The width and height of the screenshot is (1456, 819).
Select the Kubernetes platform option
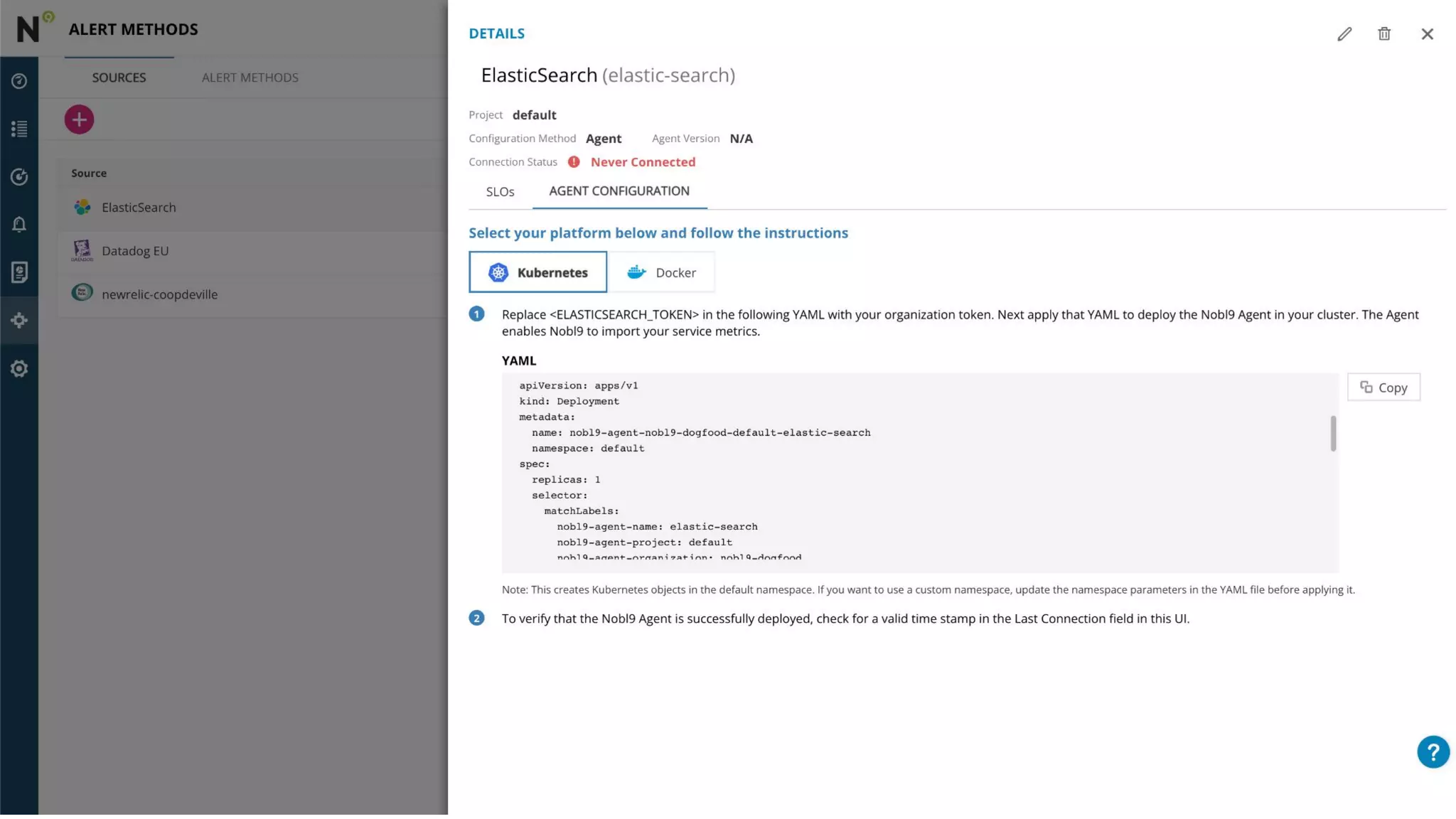point(537,272)
